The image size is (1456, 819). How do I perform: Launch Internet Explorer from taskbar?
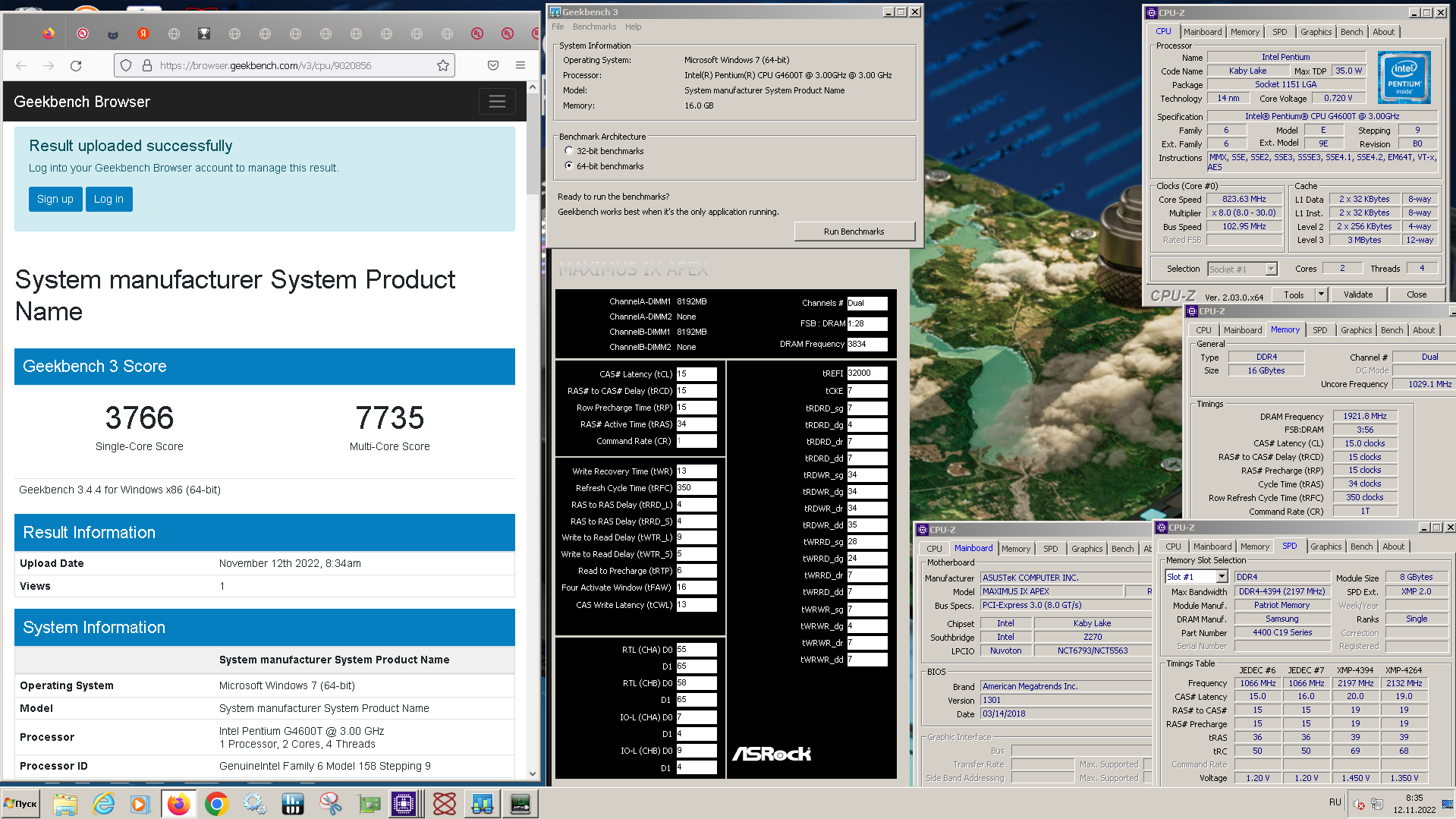(x=103, y=804)
